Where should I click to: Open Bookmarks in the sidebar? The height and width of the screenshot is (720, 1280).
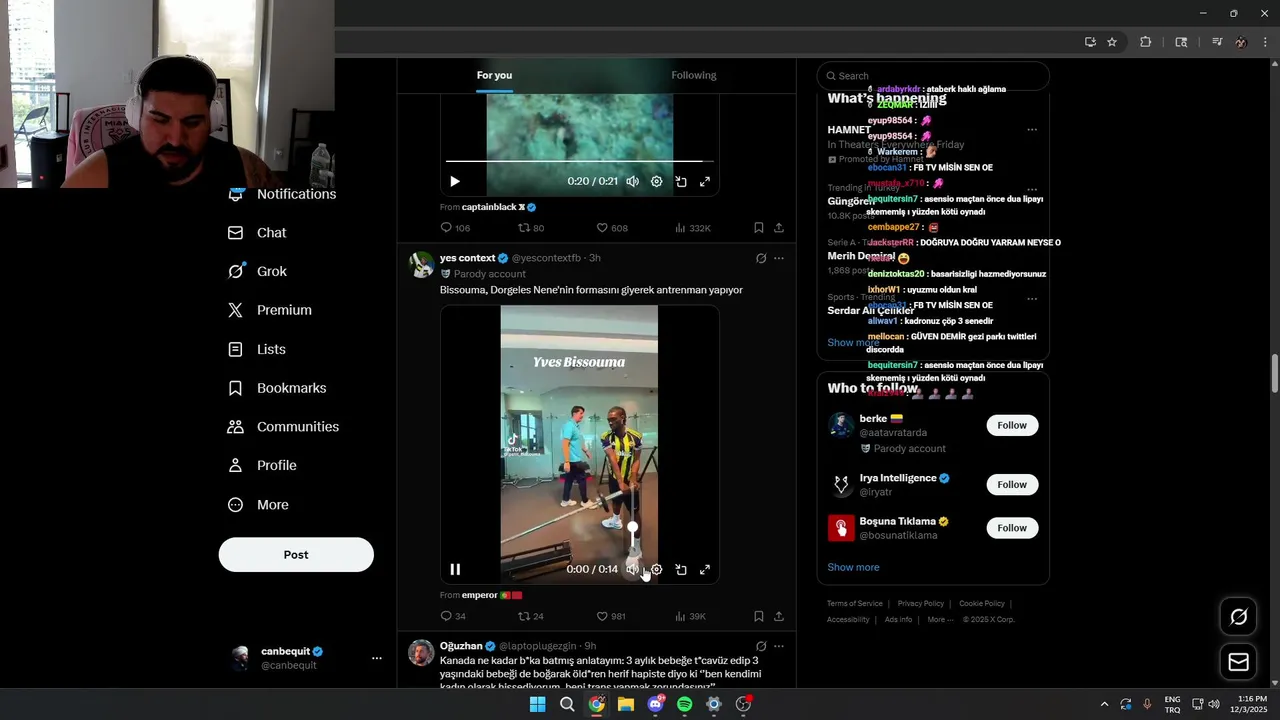coord(277,388)
